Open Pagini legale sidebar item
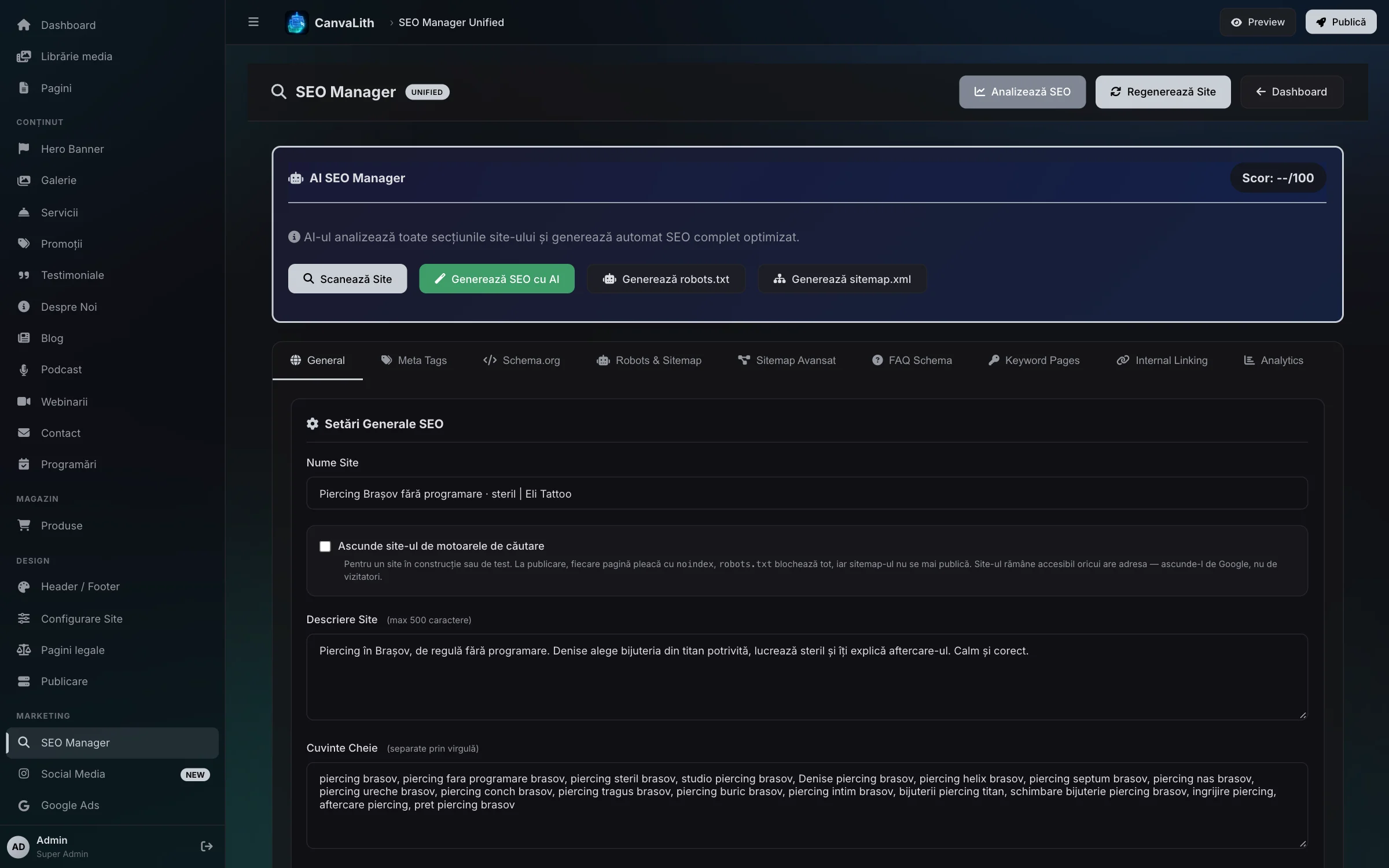Image resolution: width=1389 pixels, height=868 pixels. [112, 650]
